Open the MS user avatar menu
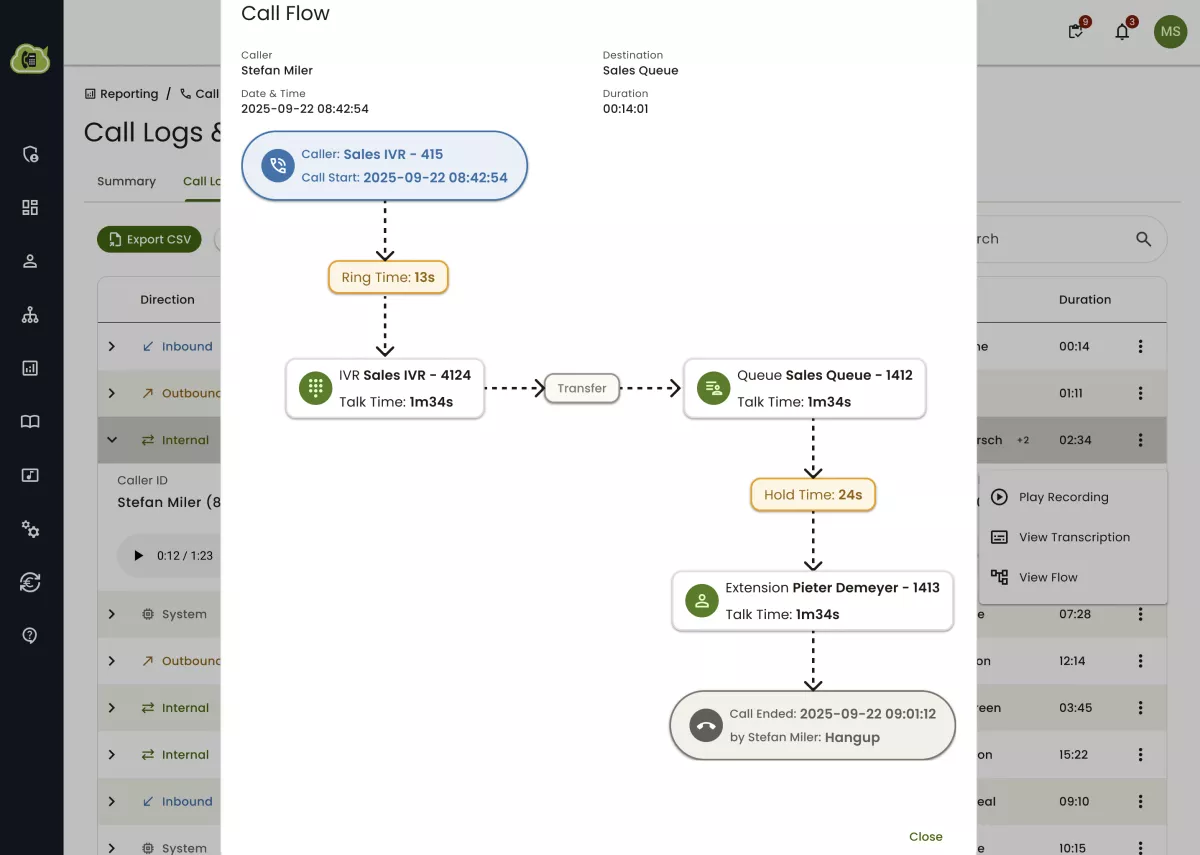Viewport: 1200px width, 855px height. [x=1170, y=32]
